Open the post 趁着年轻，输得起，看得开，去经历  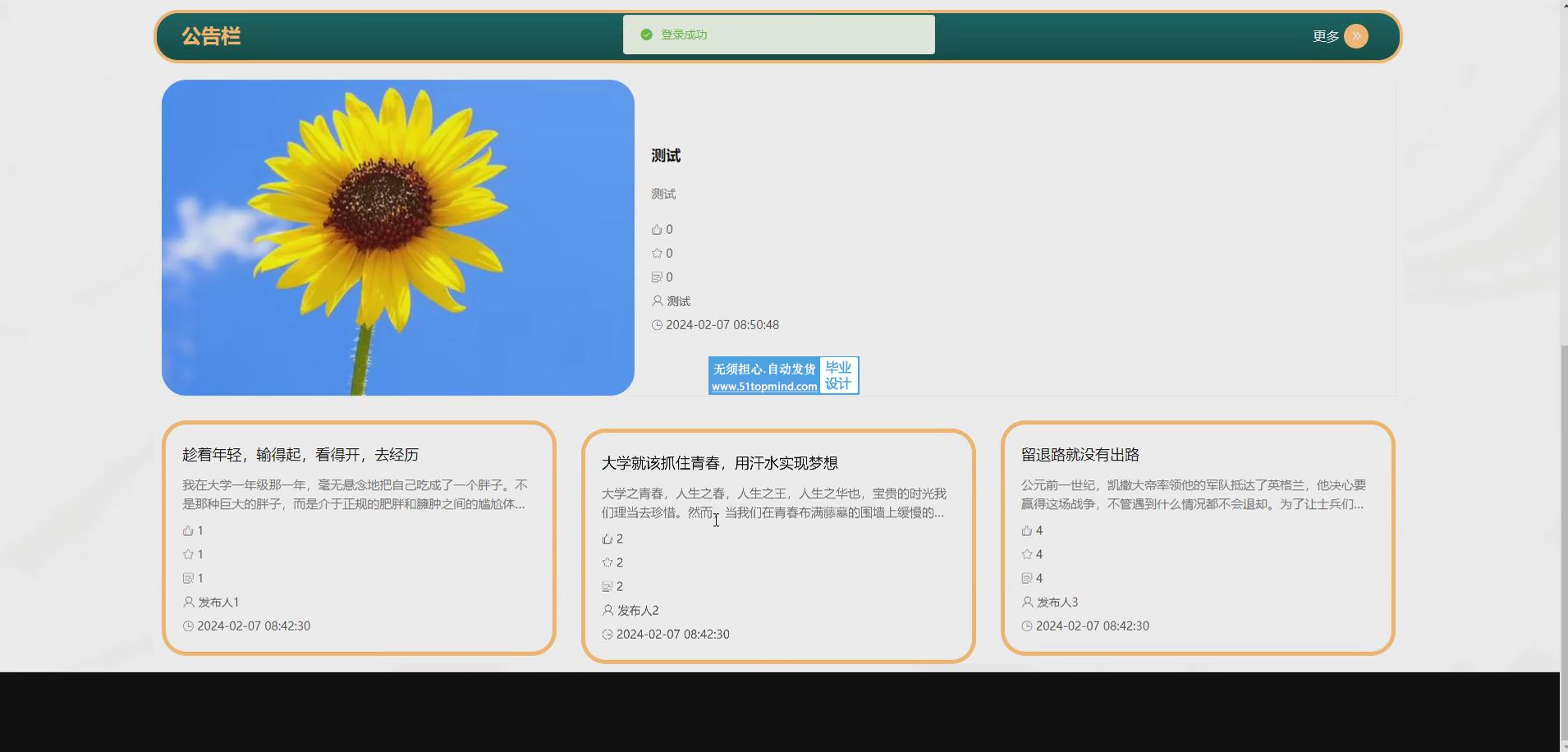(x=300, y=455)
